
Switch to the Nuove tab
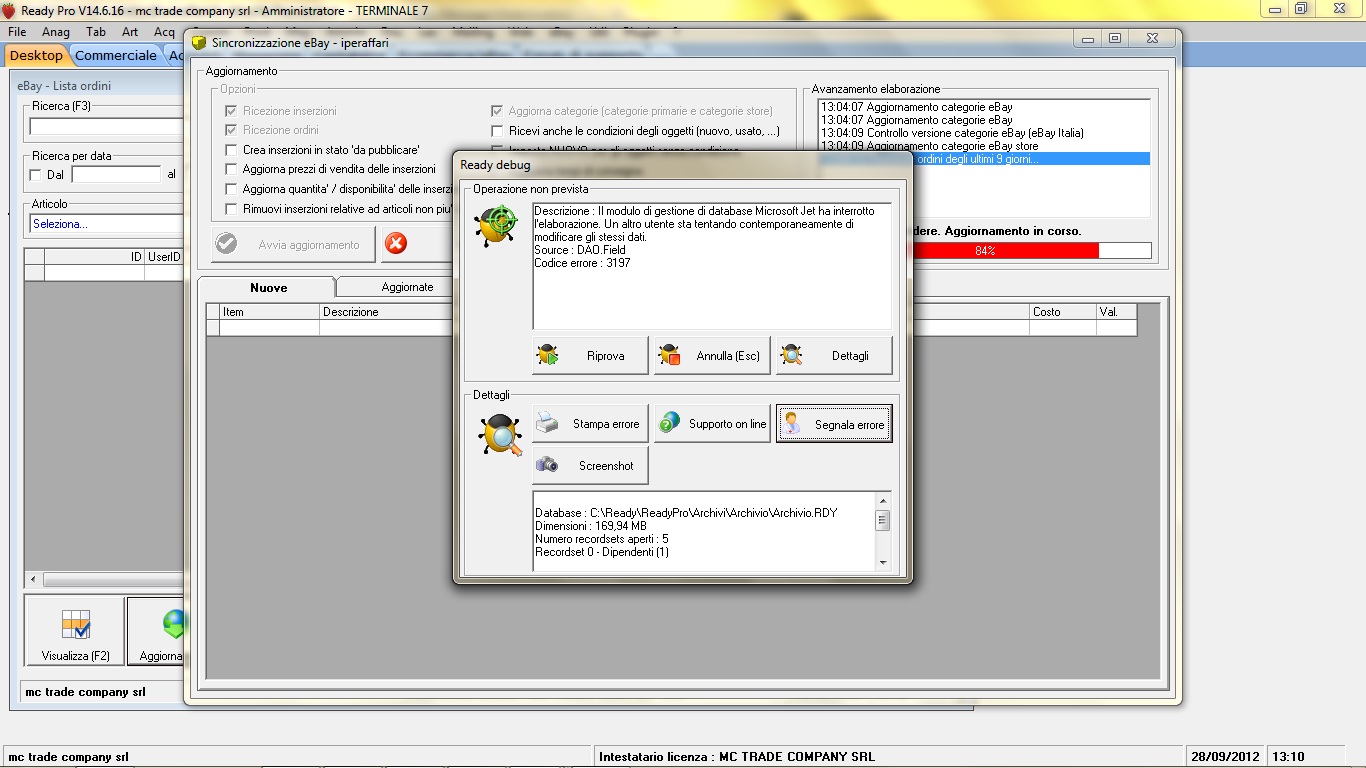pos(268,287)
